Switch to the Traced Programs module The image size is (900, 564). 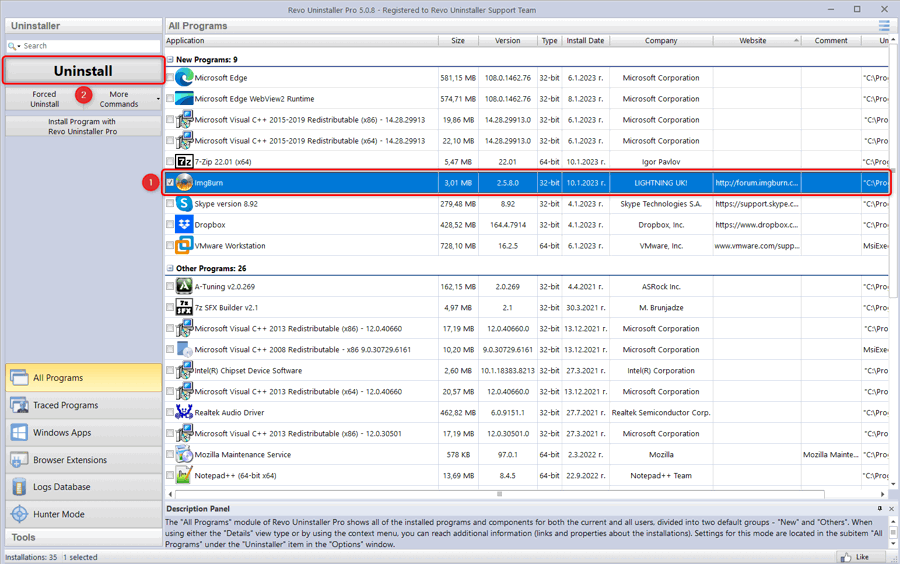tap(83, 405)
